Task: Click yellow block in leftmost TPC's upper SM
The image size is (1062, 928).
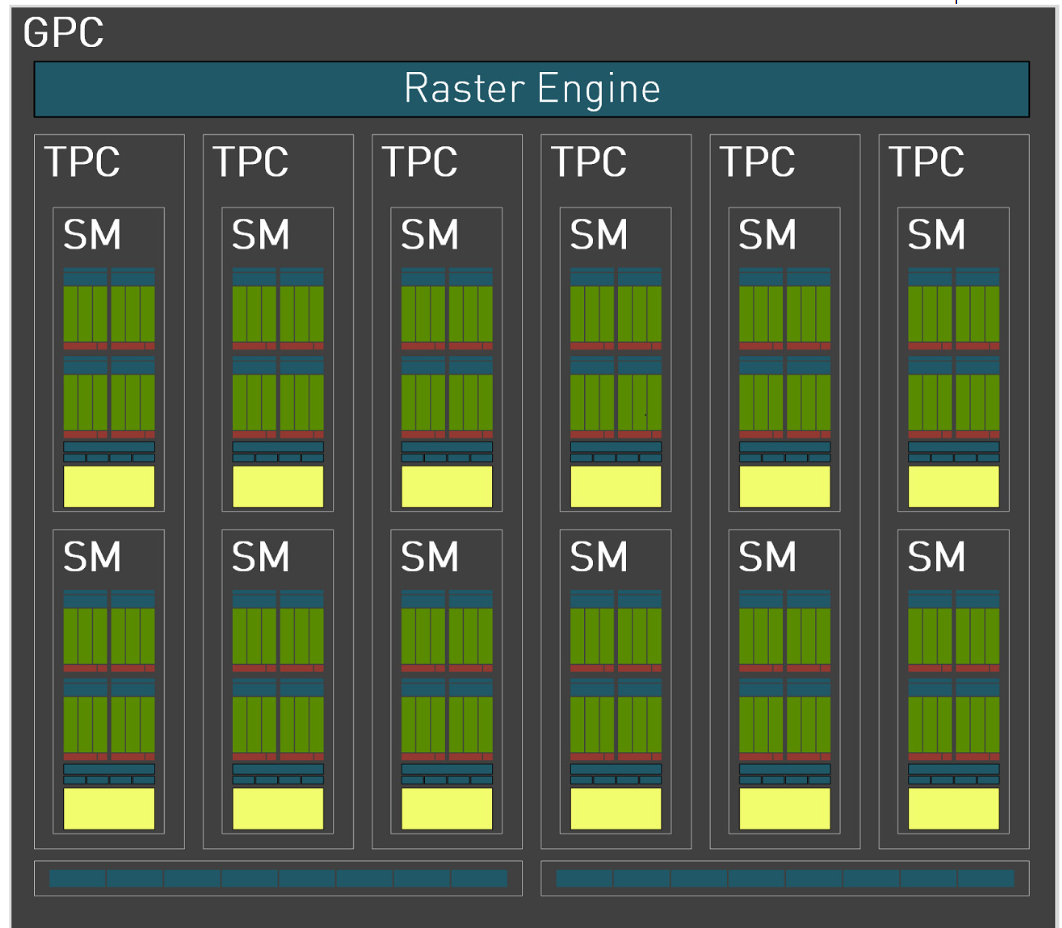Action: [x=109, y=486]
